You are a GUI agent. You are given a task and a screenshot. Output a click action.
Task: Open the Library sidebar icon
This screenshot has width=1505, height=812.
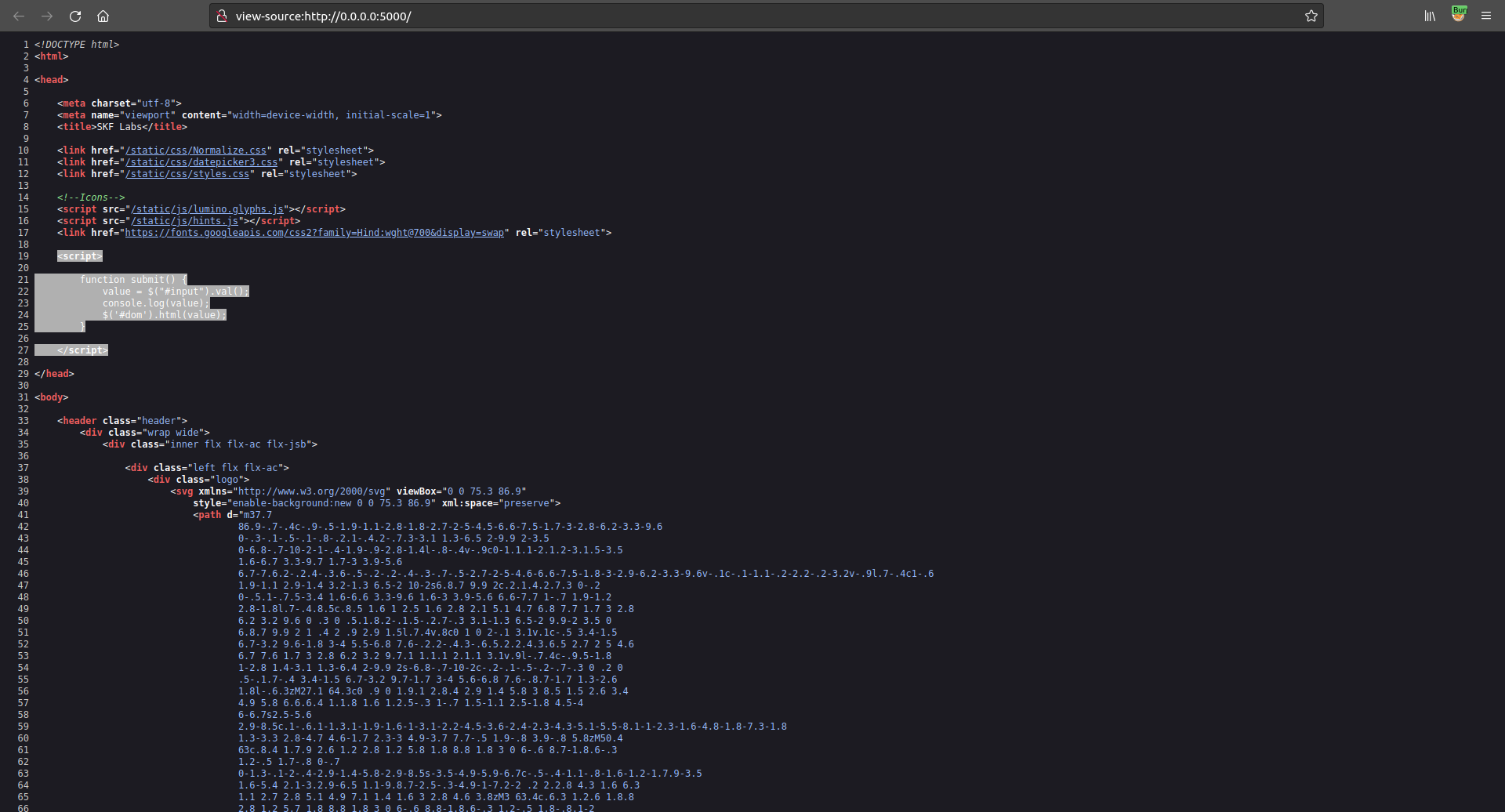click(1430, 16)
